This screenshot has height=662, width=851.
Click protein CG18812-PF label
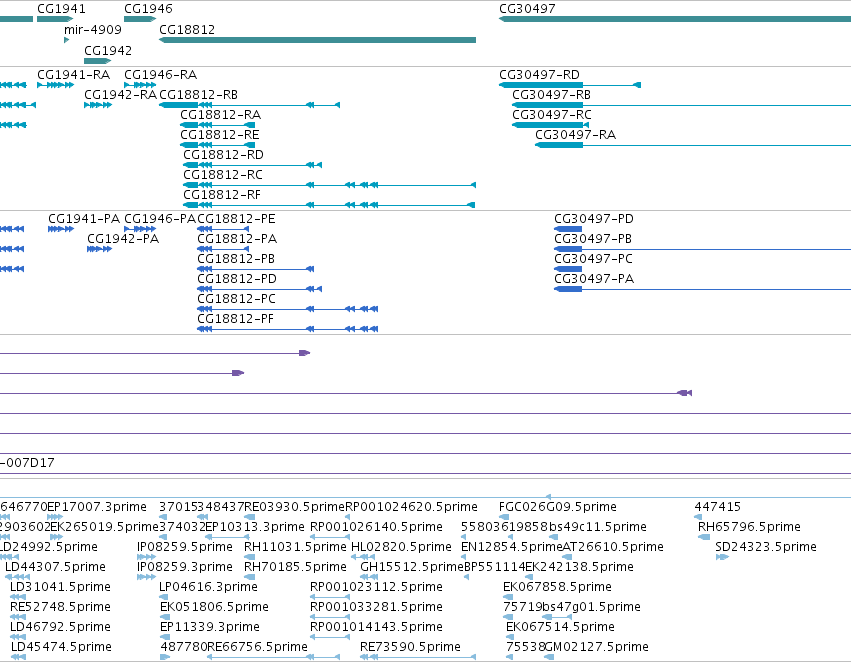[x=236, y=319]
